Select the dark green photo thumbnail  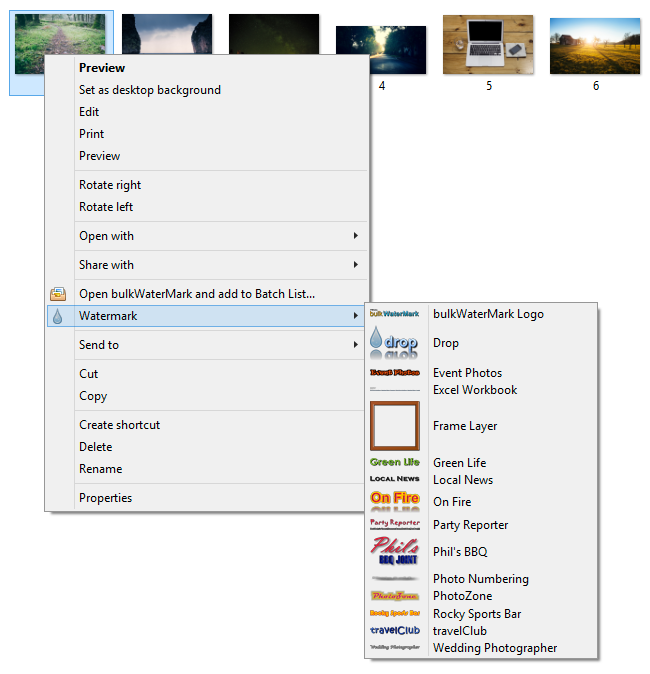click(274, 34)
